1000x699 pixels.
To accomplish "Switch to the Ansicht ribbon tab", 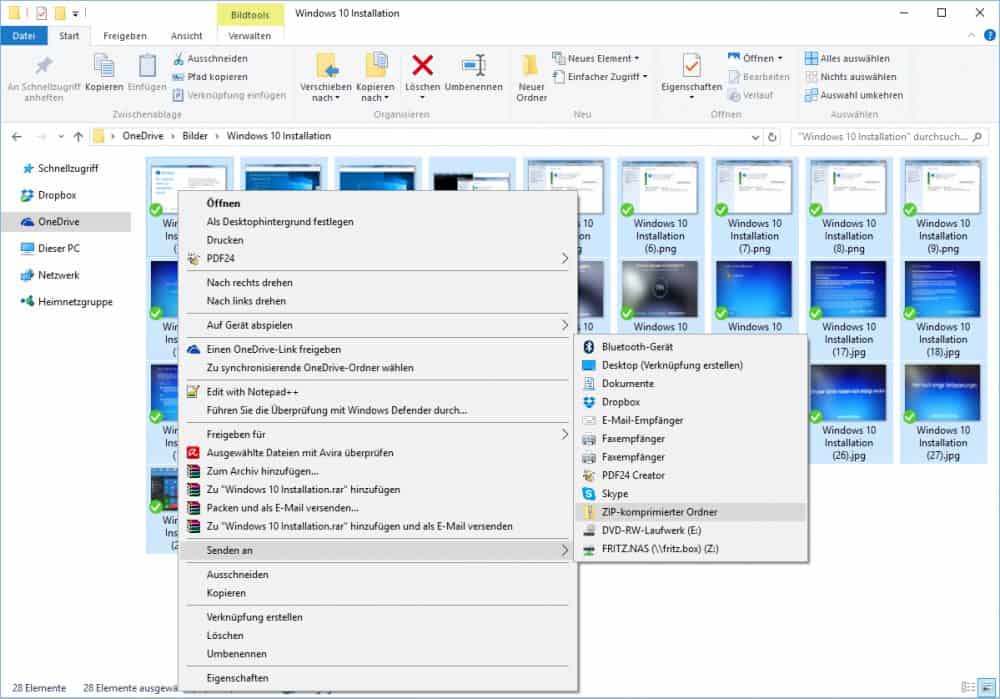I will point(186,36).
